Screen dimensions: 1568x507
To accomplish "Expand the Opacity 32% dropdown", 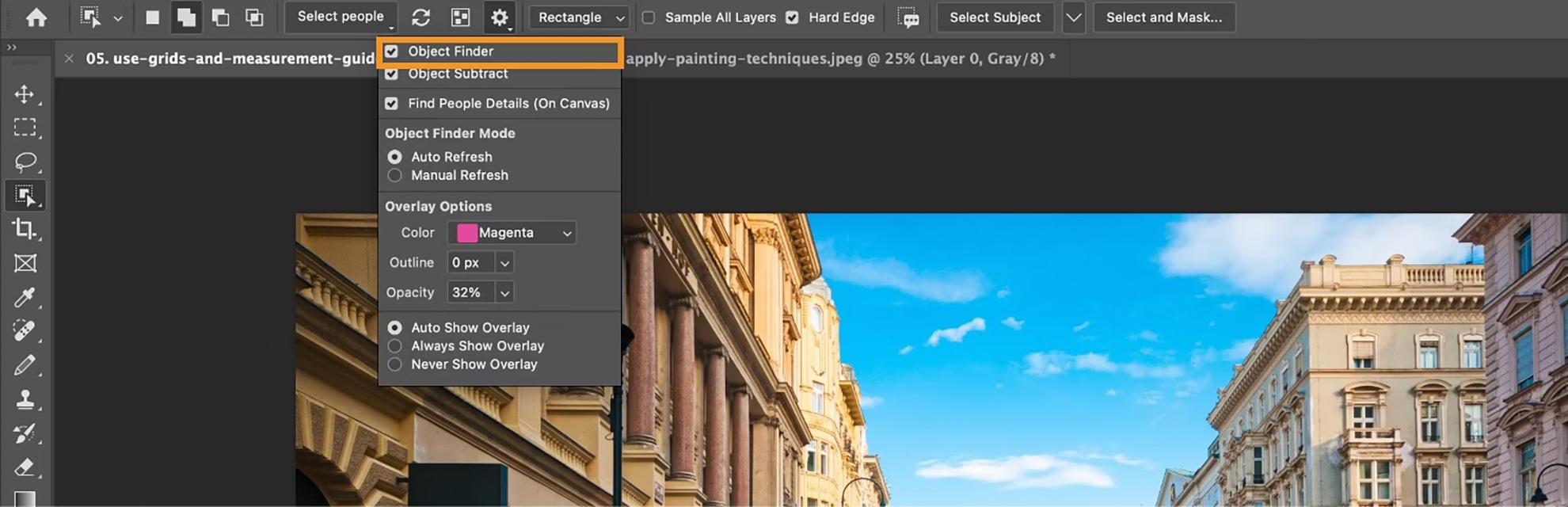I will (504, 293).
